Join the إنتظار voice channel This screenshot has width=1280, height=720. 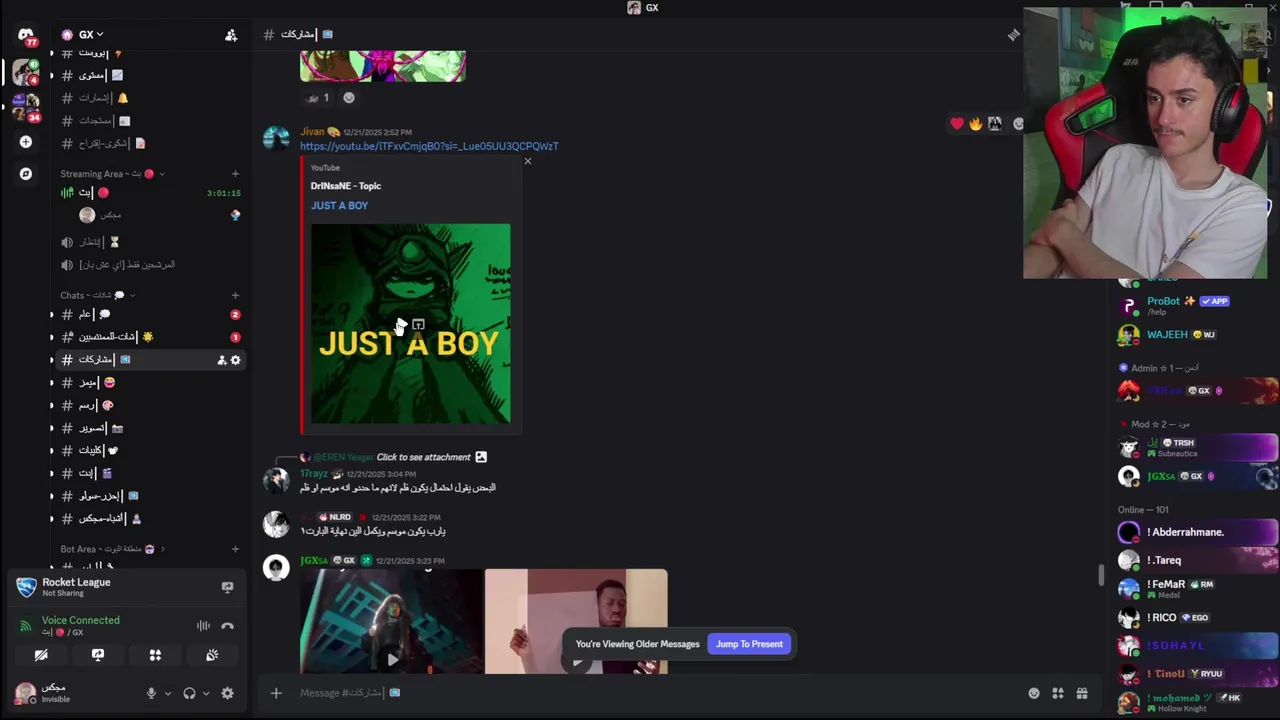[148, 242]
